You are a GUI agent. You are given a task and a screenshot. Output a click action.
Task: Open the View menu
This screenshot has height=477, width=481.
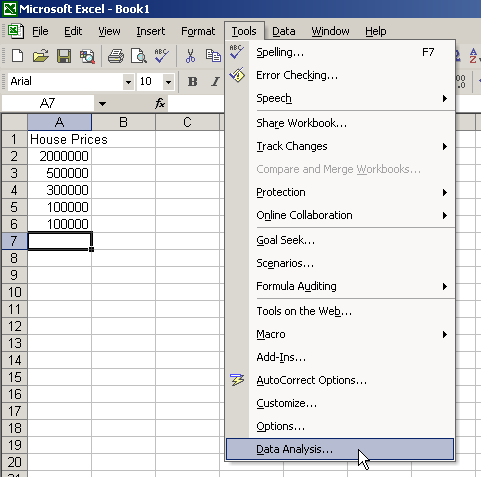click(109, 31)
